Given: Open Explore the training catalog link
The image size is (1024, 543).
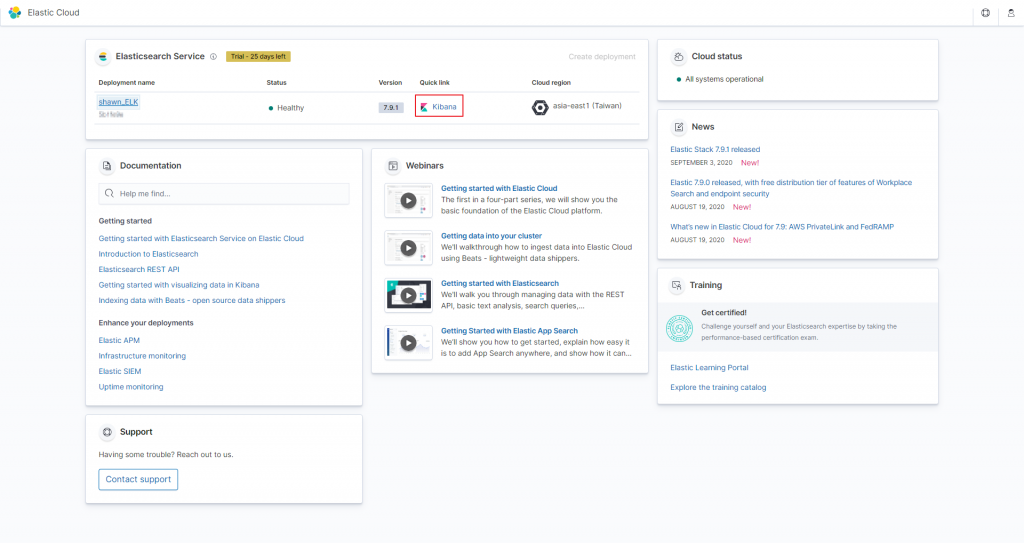Looking at the screenshot, I should click(x=718, y=387).
